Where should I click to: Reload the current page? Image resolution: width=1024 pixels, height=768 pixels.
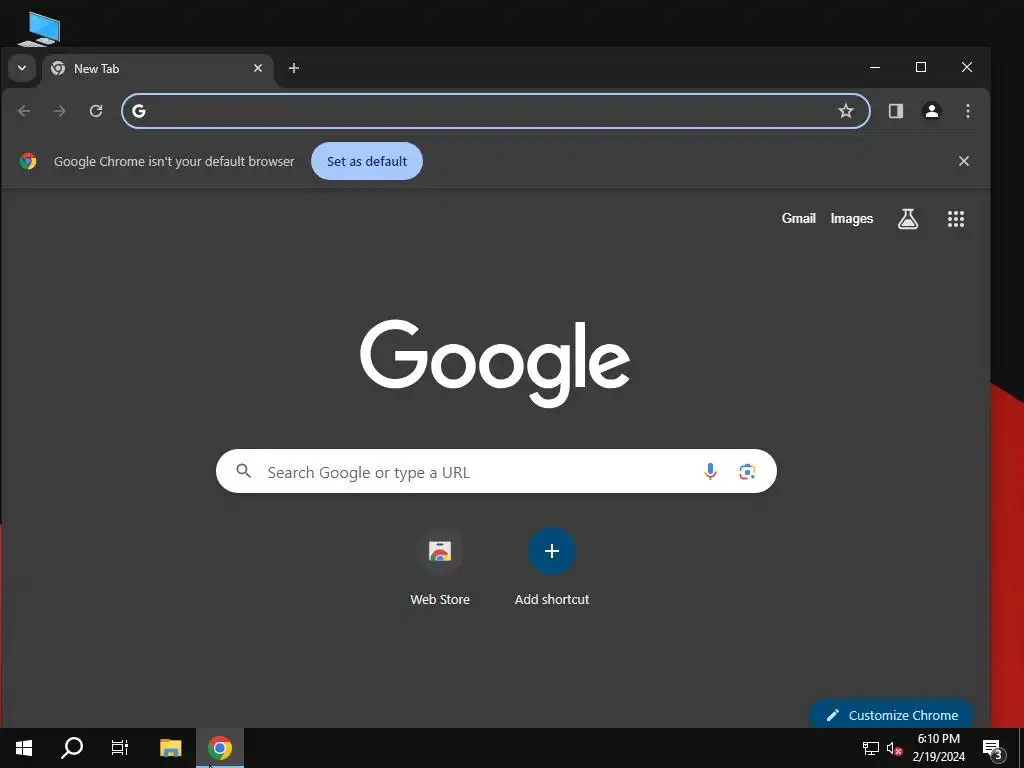[x=96, y=111]
